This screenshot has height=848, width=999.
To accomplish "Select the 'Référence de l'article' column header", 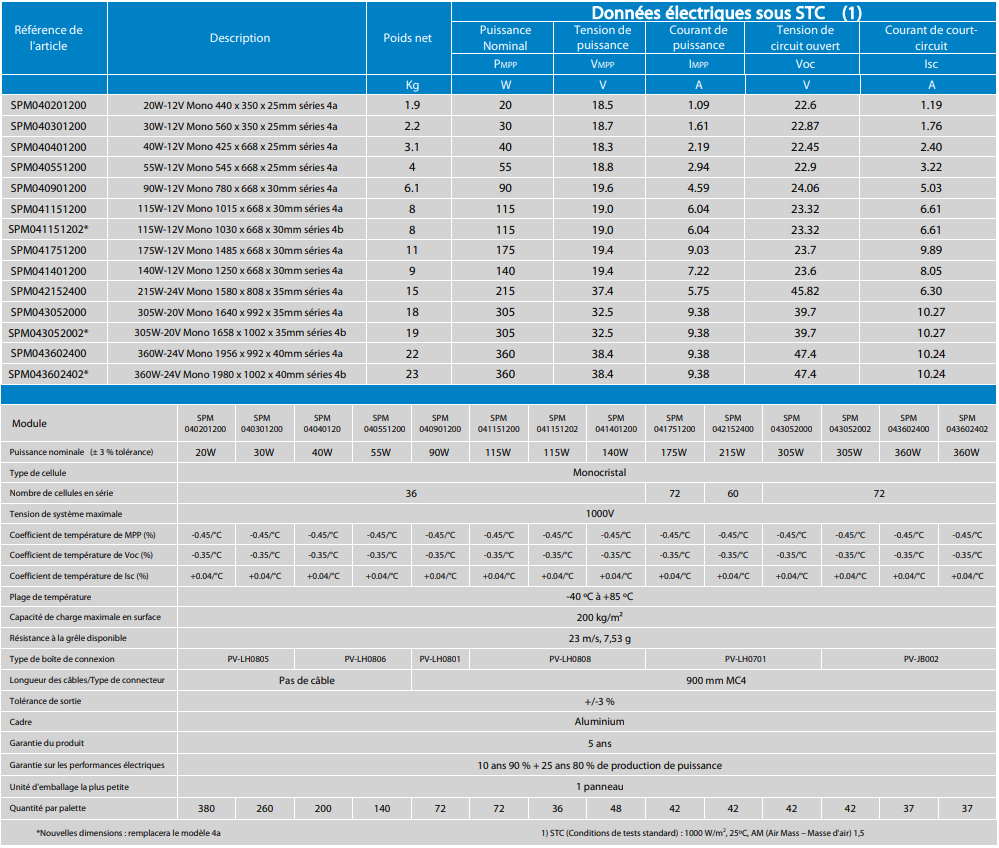I will tap(48, 38).
